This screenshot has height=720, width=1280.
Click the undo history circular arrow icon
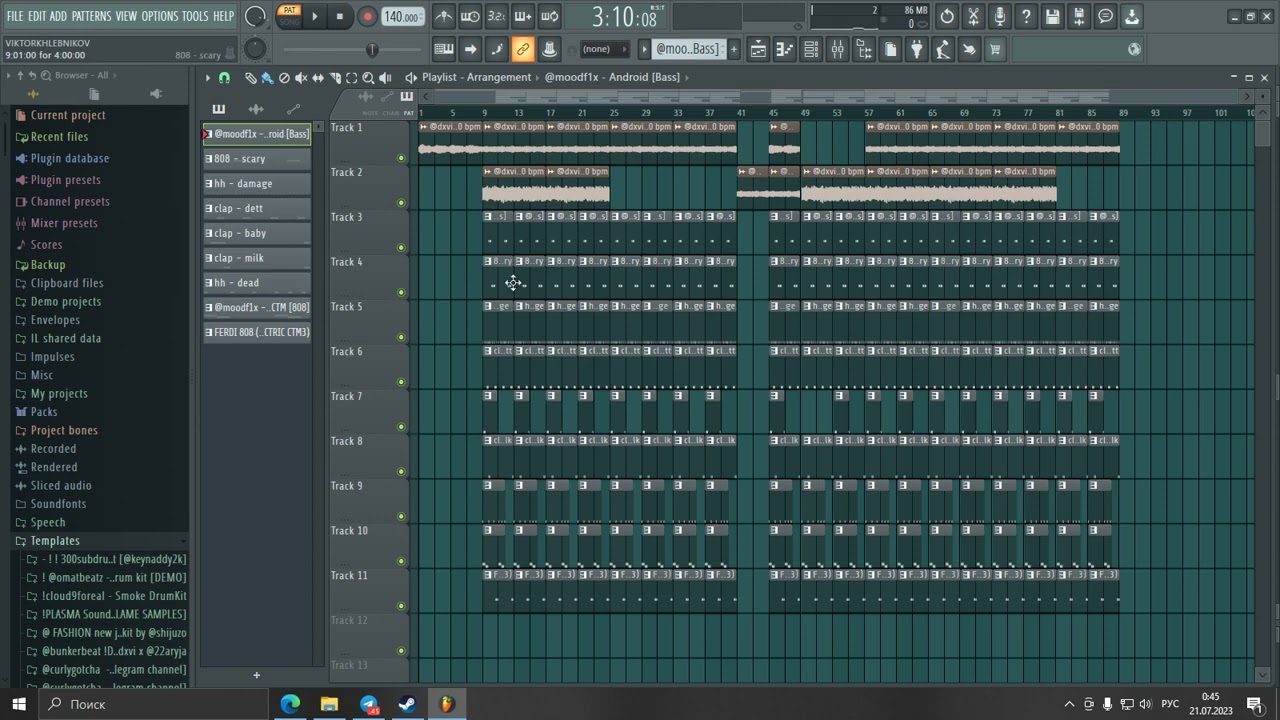click(x=947, y=16)
